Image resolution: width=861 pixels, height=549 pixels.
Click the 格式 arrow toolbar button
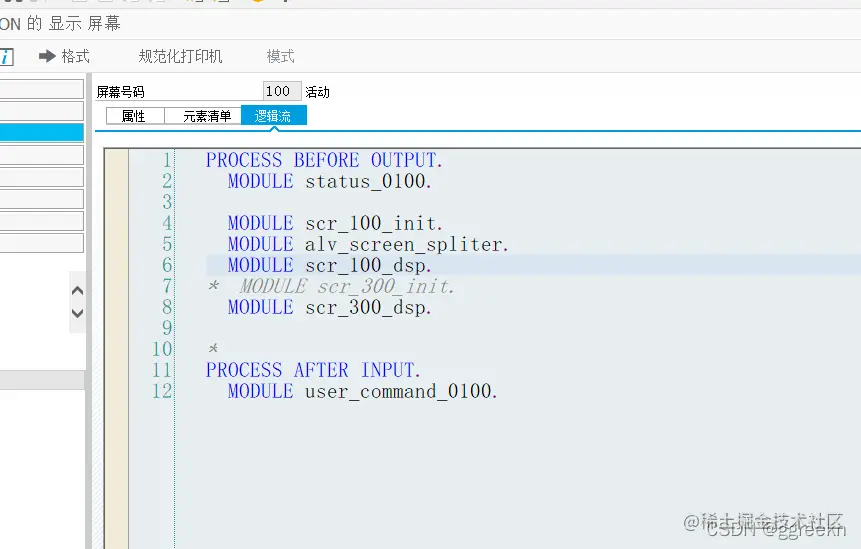click(64, 56)
